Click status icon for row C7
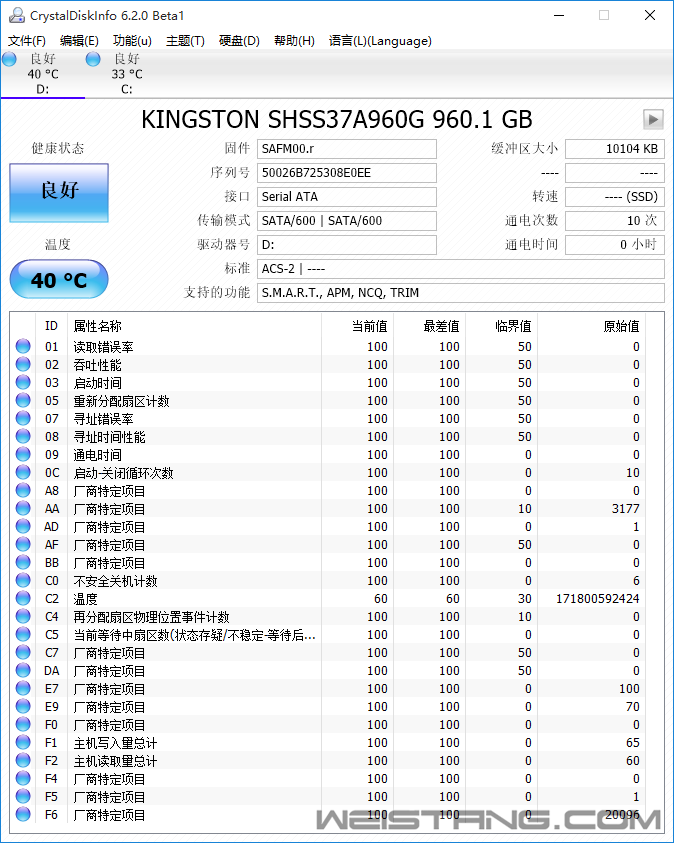This screenshot has height=843, width=674. pyautogui.click(x=23, y=653)
